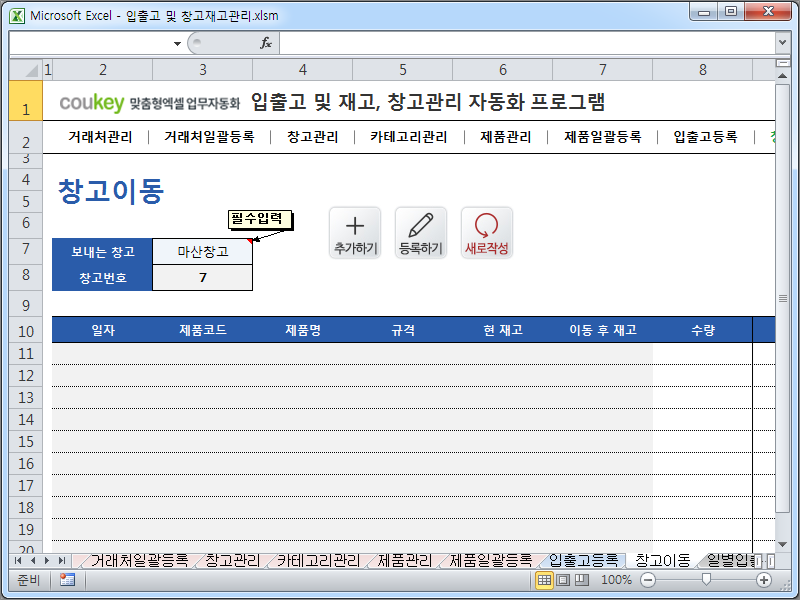Click the coukey logo text
The height and width of the screenshot is (600, 800).
click(92, 103)
